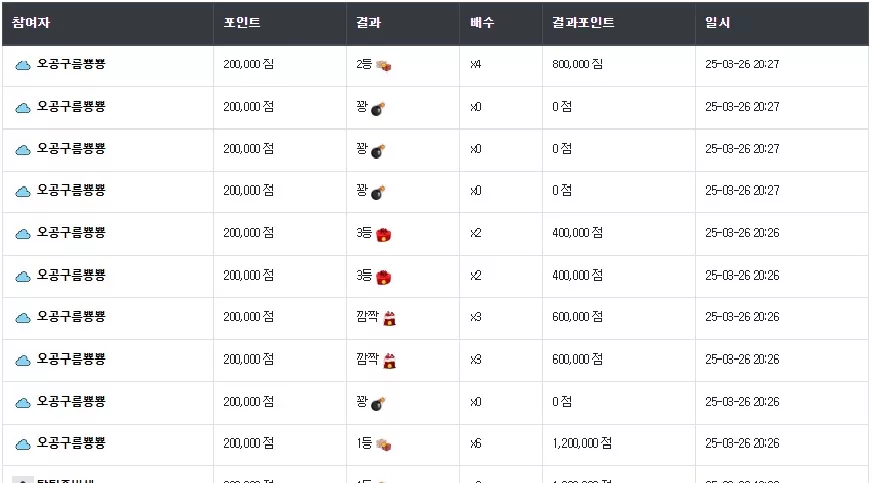This screenshot has height=483, width=872.
Task: Sort by the 일시 date column header
Action: (x=717, y=23)
